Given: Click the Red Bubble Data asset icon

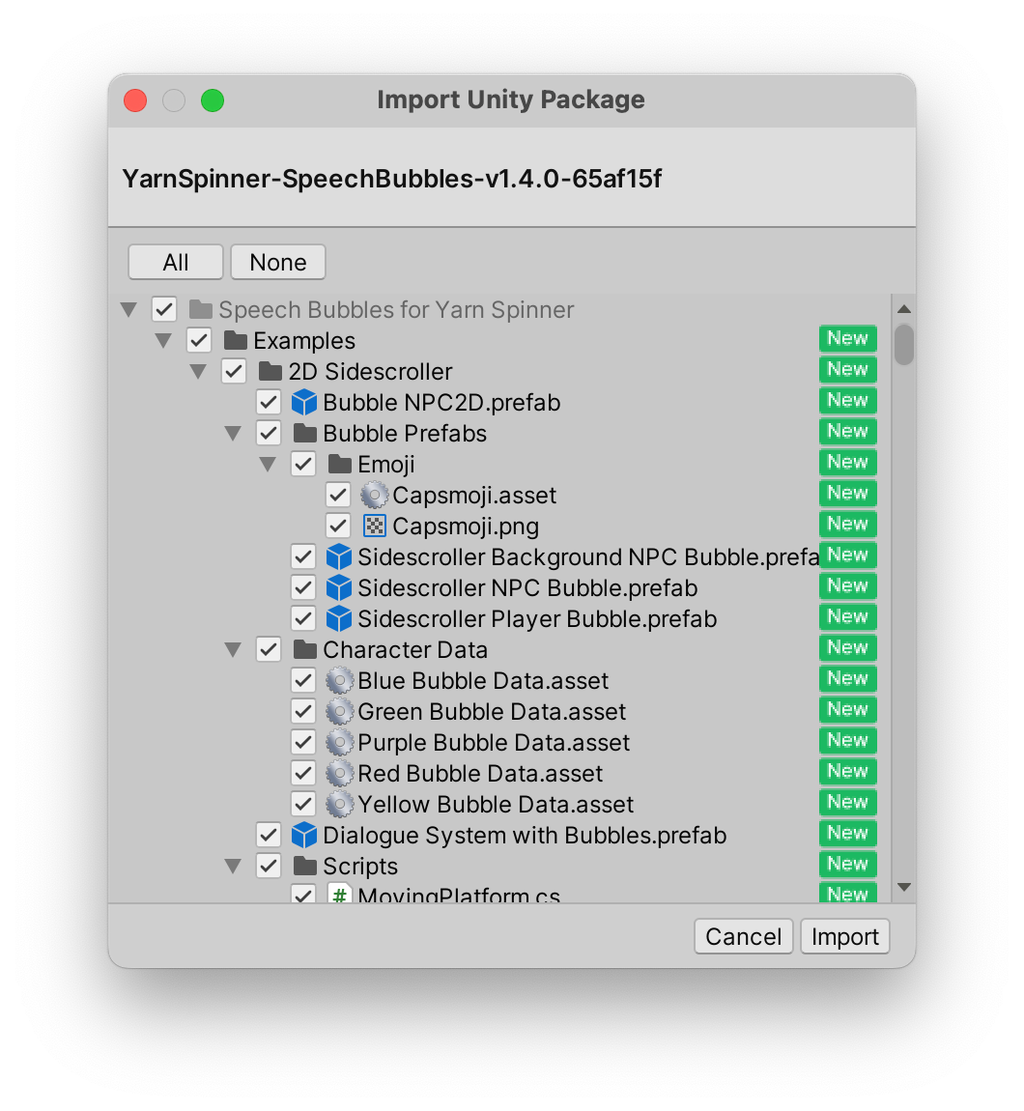Looking at the screenshot, I should point(339,774).
